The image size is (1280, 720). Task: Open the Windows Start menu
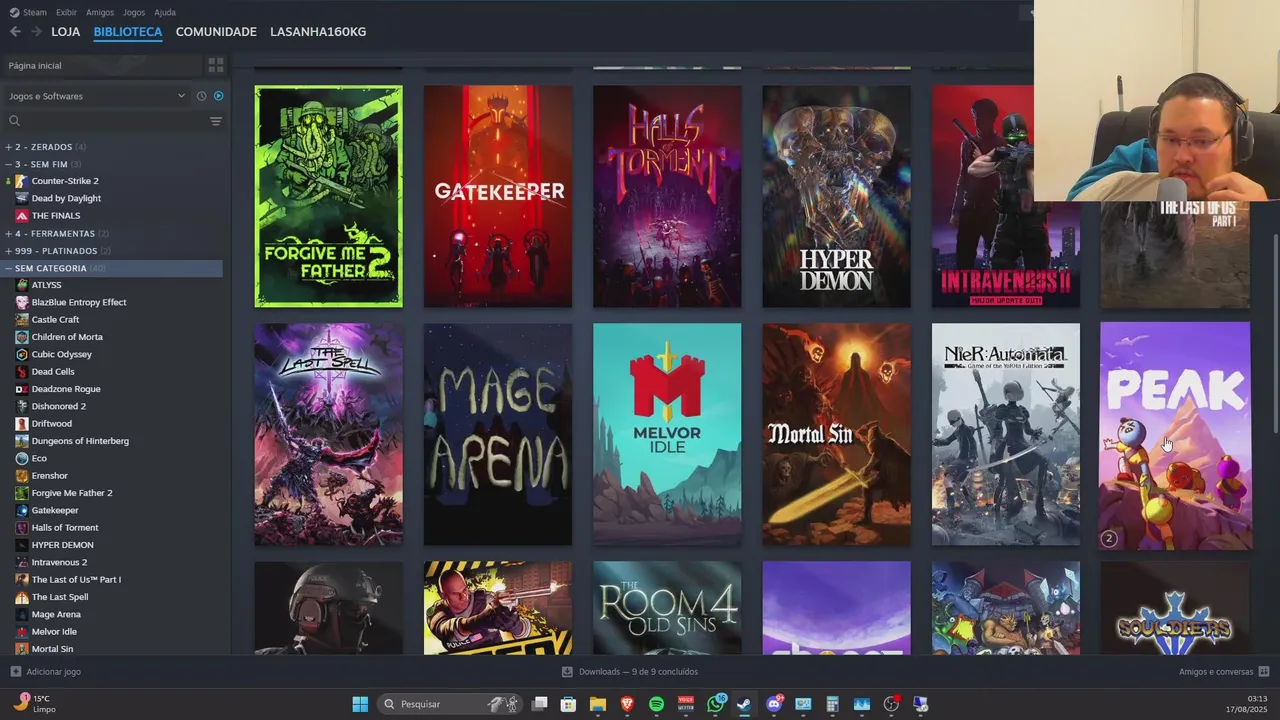[360, 704]
